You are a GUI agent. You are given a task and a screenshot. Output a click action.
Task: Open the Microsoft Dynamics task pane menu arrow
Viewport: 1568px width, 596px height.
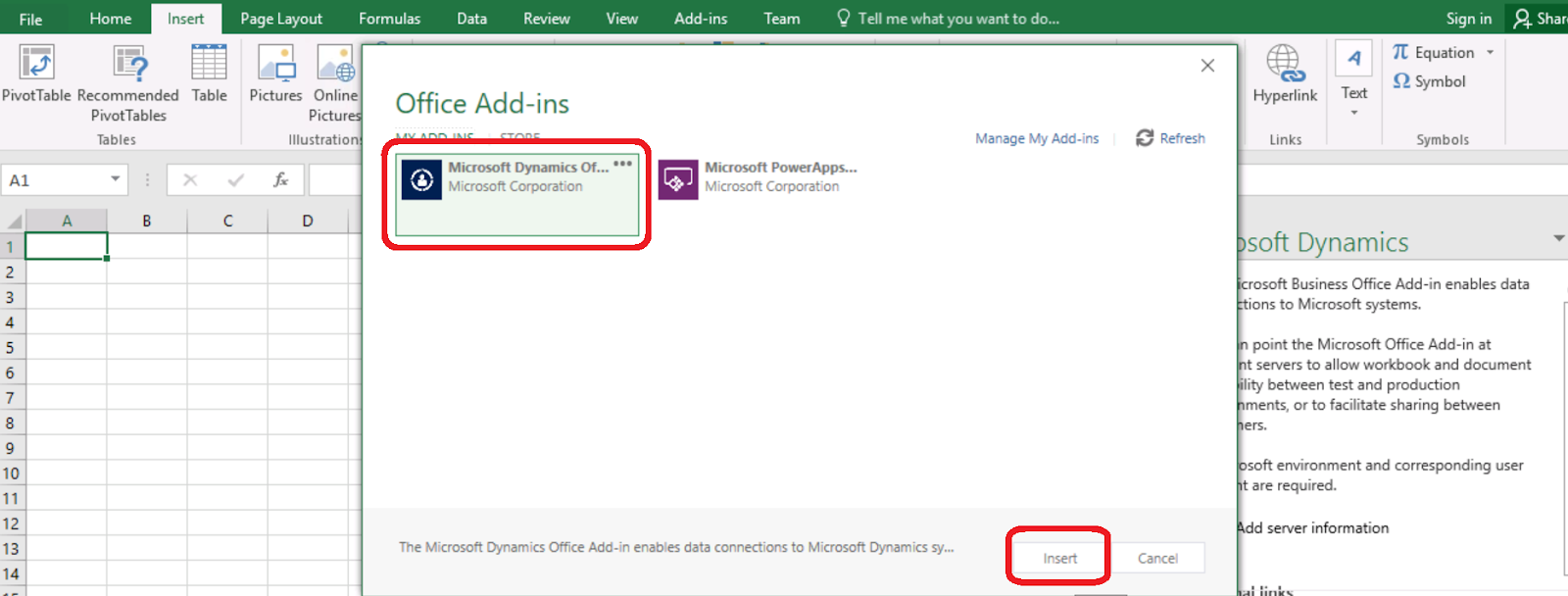point(1558,238)
